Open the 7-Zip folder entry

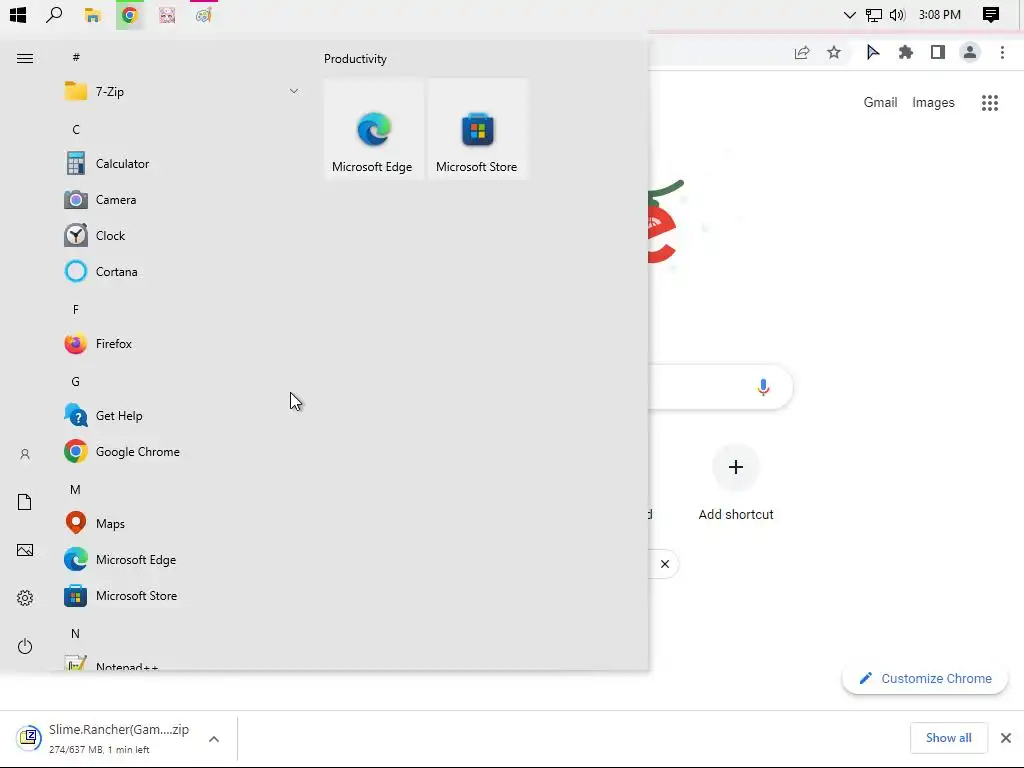(182, 91)
